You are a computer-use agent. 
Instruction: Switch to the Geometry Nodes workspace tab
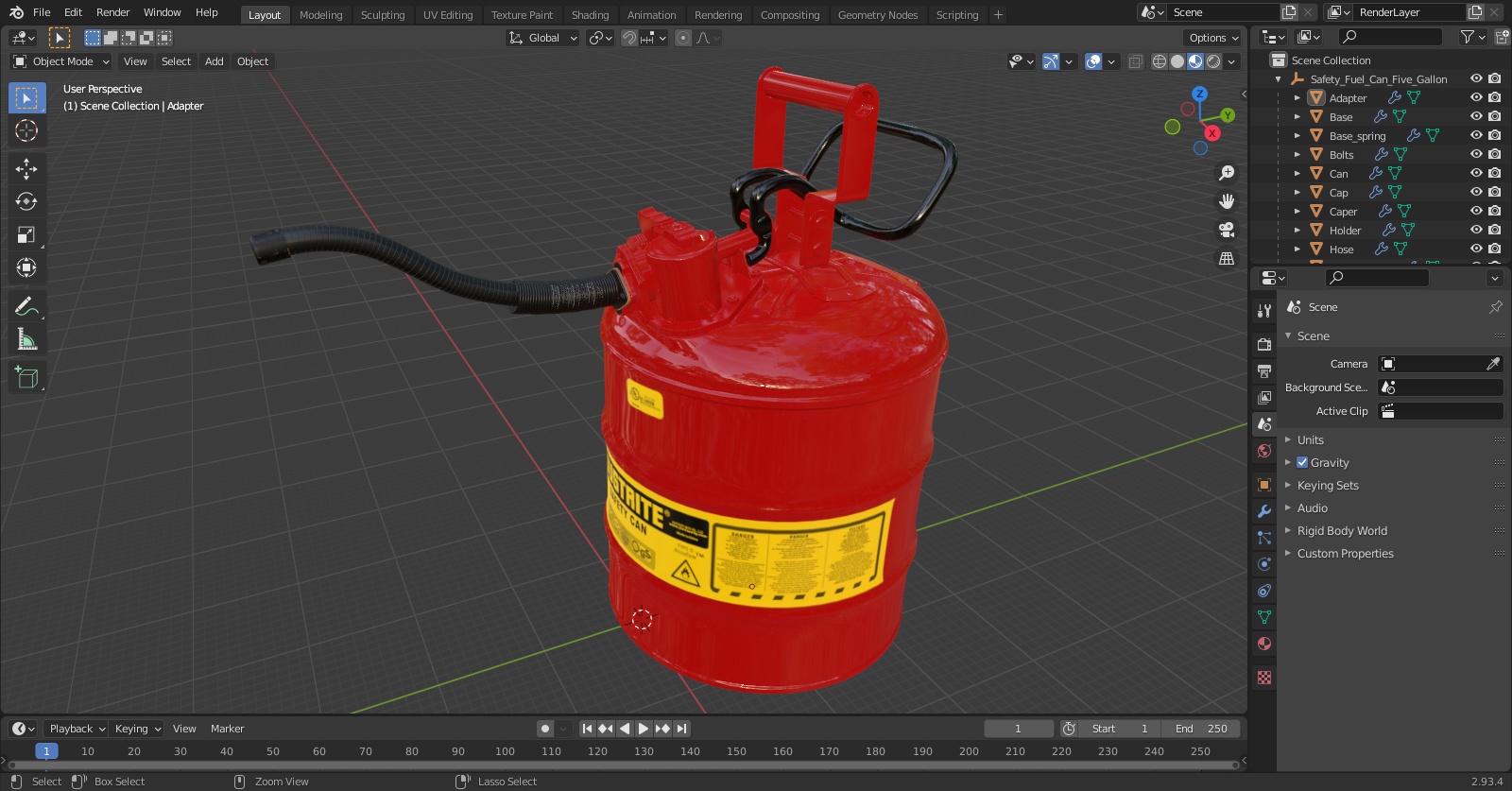(878, 15)
